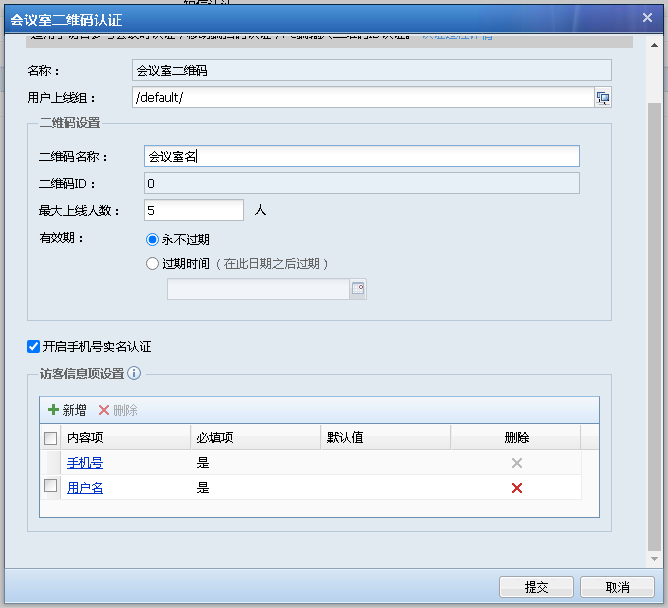Open the 用户名 link

(85, 488)
